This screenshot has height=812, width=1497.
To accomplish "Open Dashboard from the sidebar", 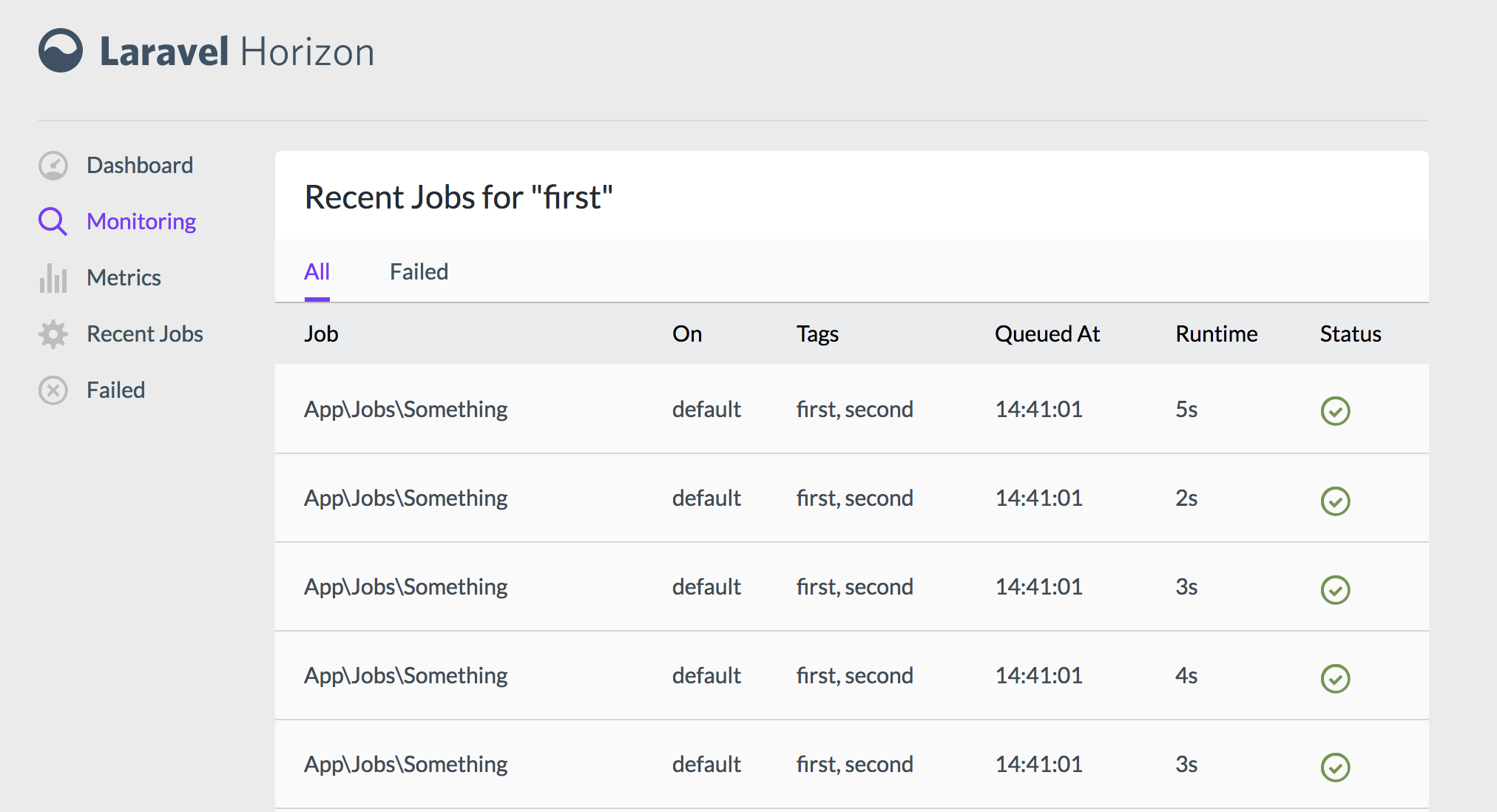I will (139, 166).
